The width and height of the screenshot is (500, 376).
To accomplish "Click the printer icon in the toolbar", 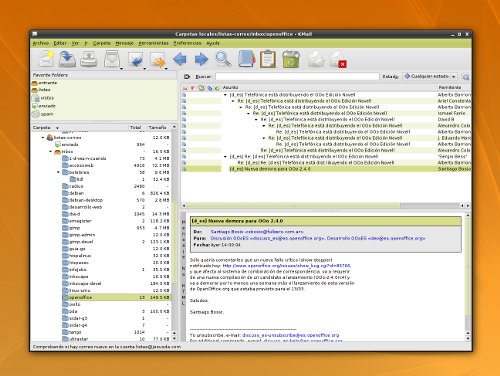I will click(x=89, y=59).
